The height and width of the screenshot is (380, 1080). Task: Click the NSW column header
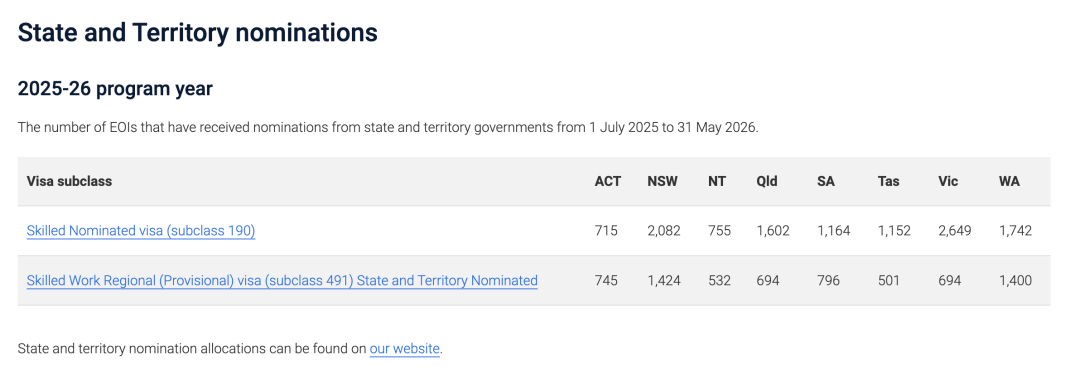click(662, 181)
